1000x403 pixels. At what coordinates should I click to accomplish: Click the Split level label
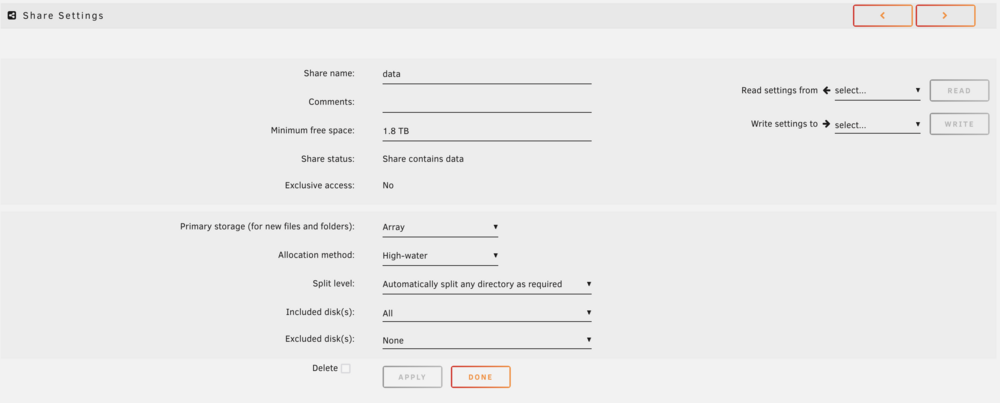[332, 284]
